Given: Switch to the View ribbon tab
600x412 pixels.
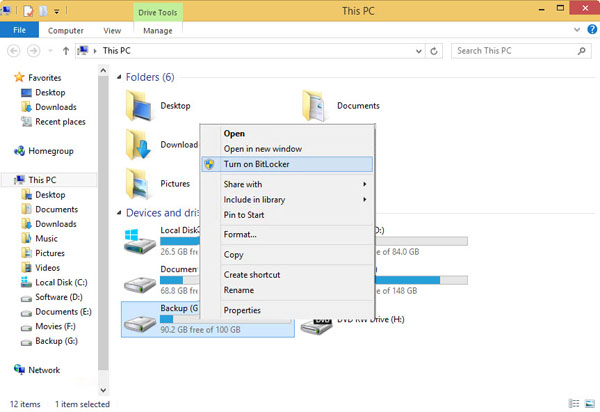Looking at the screenshot, I should (112, 31).
